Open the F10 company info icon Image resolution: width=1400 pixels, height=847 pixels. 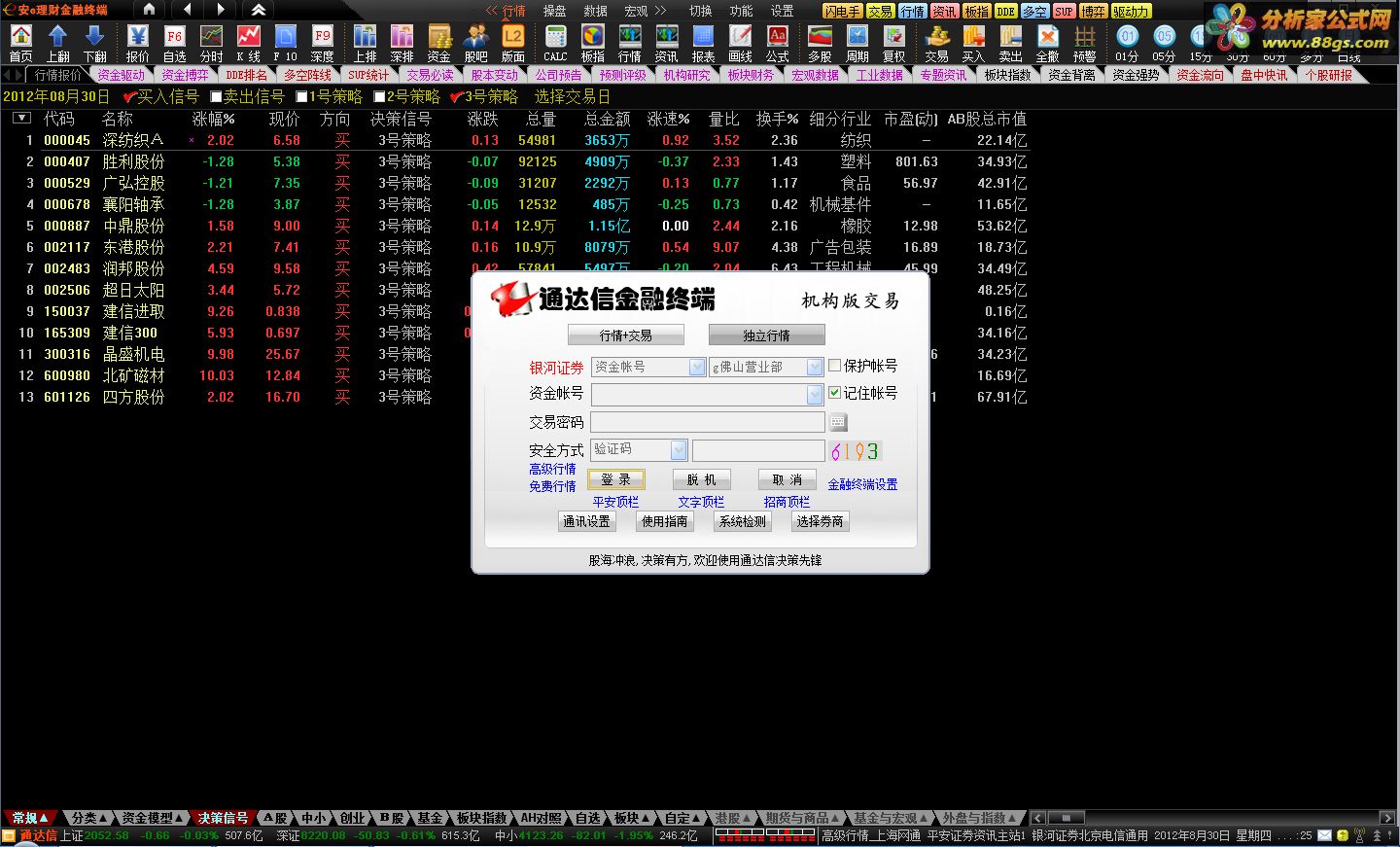tap(285, 43)
